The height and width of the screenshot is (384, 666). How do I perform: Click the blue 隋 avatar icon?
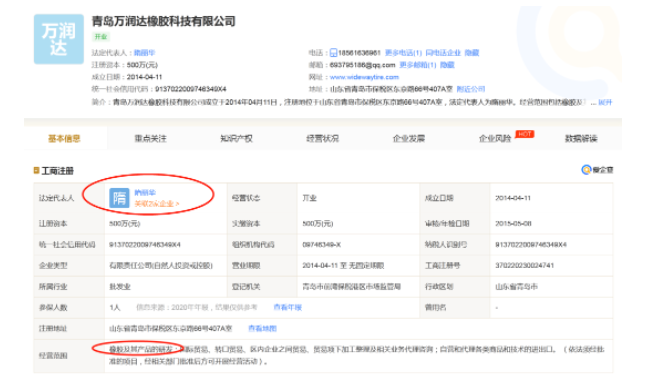point(119,198)
